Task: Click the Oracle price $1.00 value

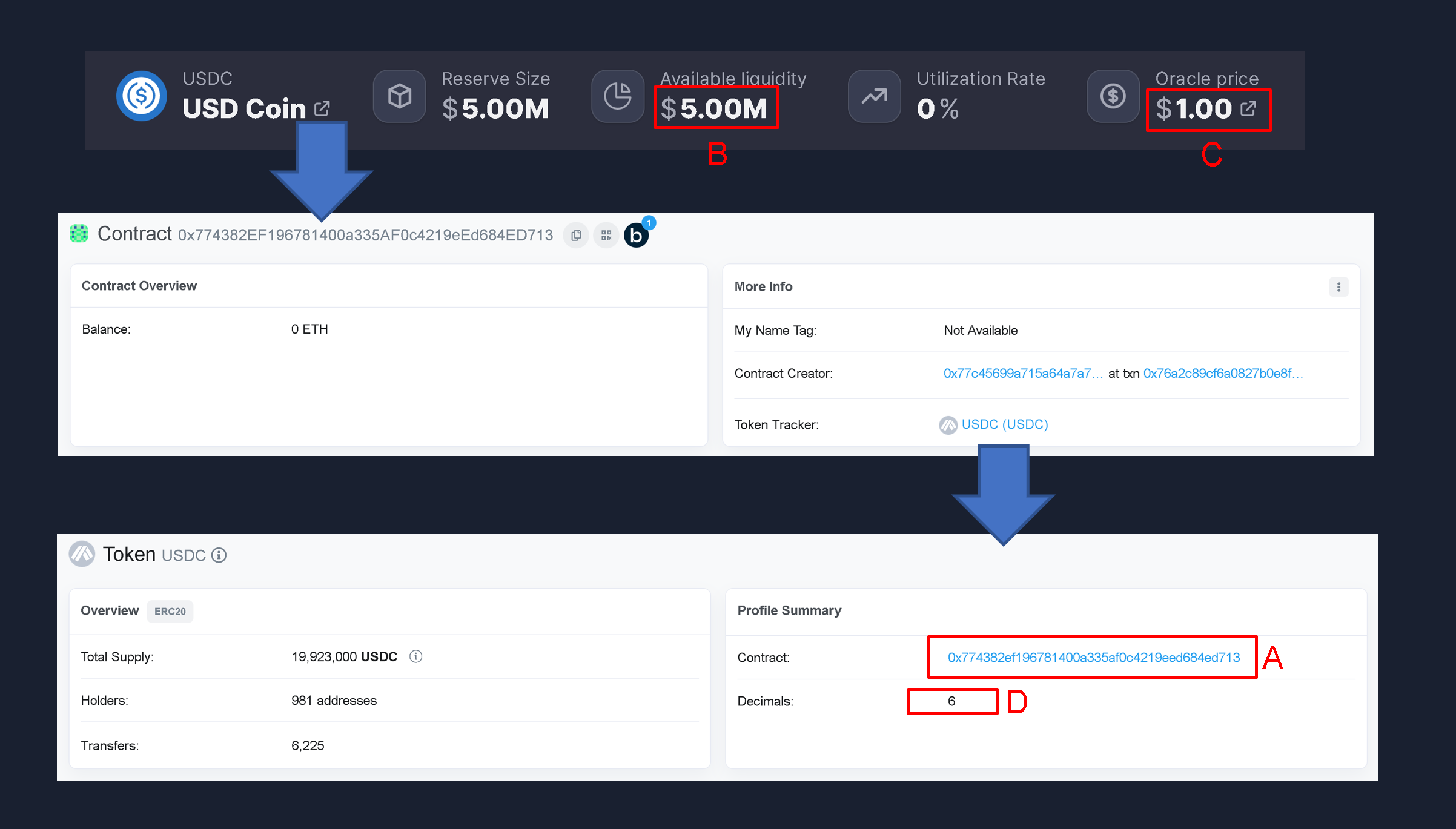Action: point(1194,109)
